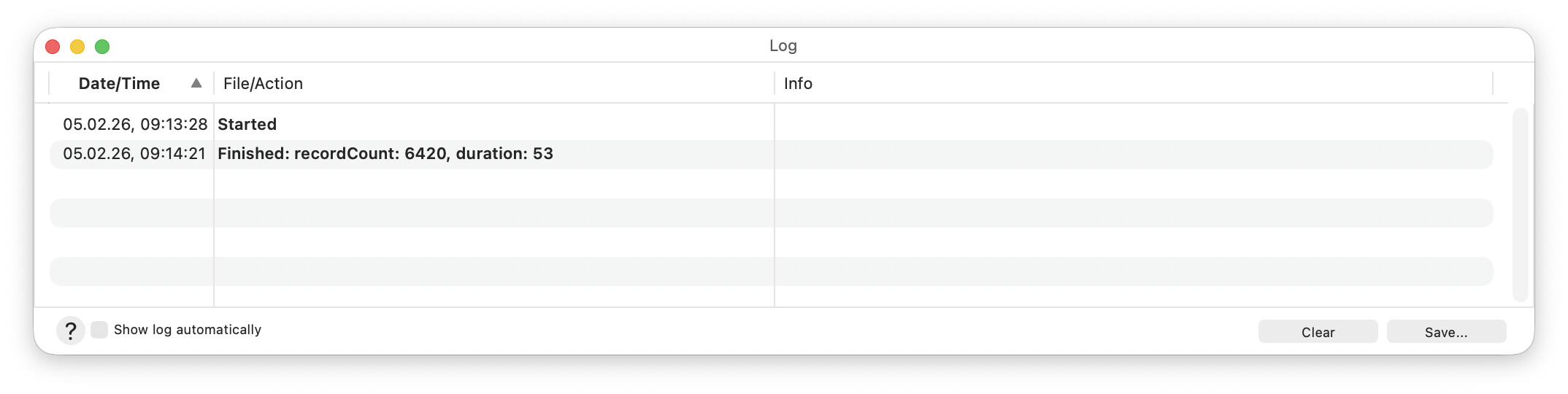1568x394 pixels.
Task: Click the 09:14:21 timestamp cell
Action: point(134,154)
